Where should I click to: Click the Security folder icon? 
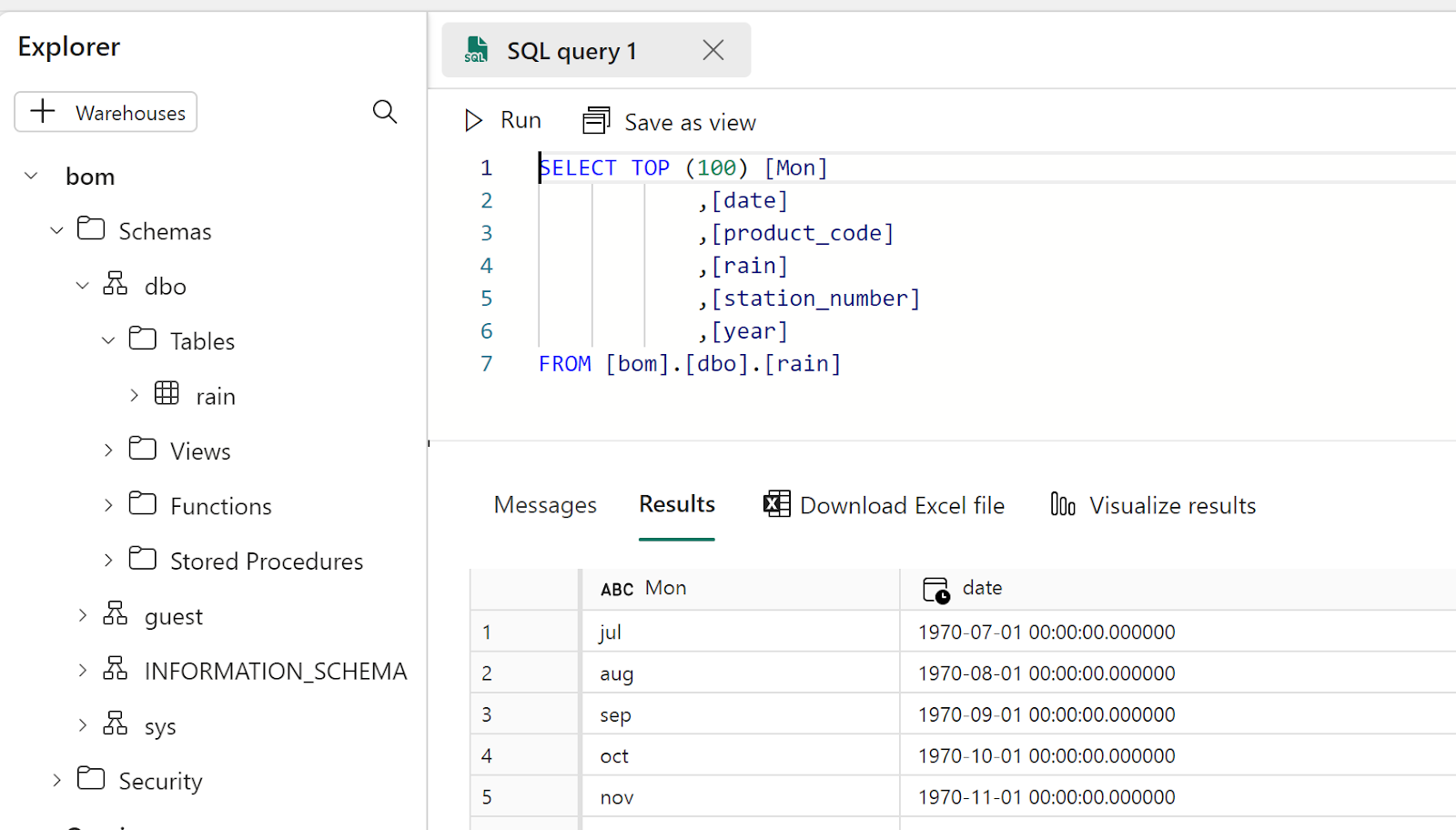(x=91, y=778)
